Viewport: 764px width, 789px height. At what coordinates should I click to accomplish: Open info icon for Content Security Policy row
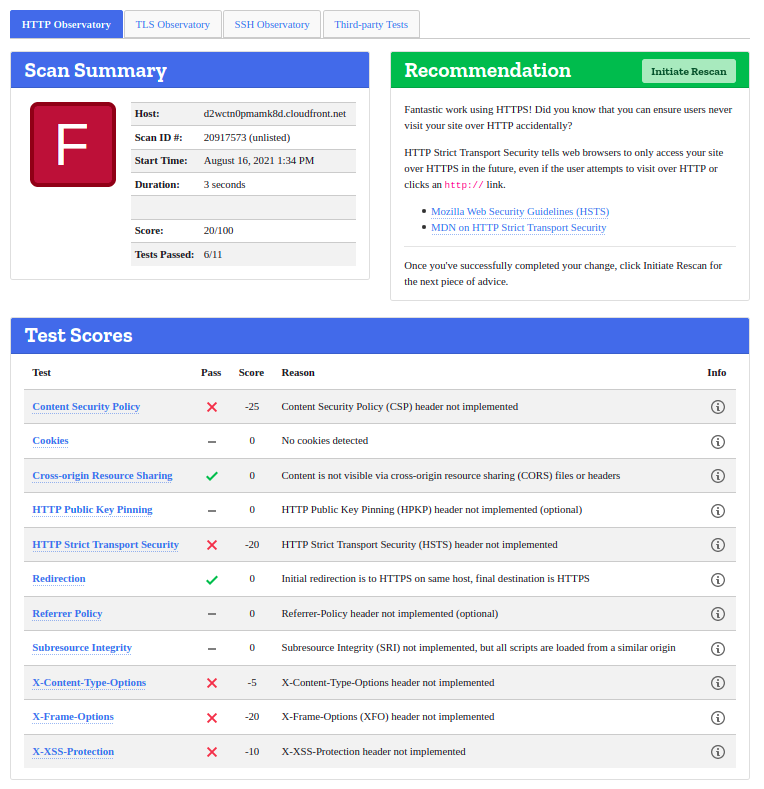717,407
